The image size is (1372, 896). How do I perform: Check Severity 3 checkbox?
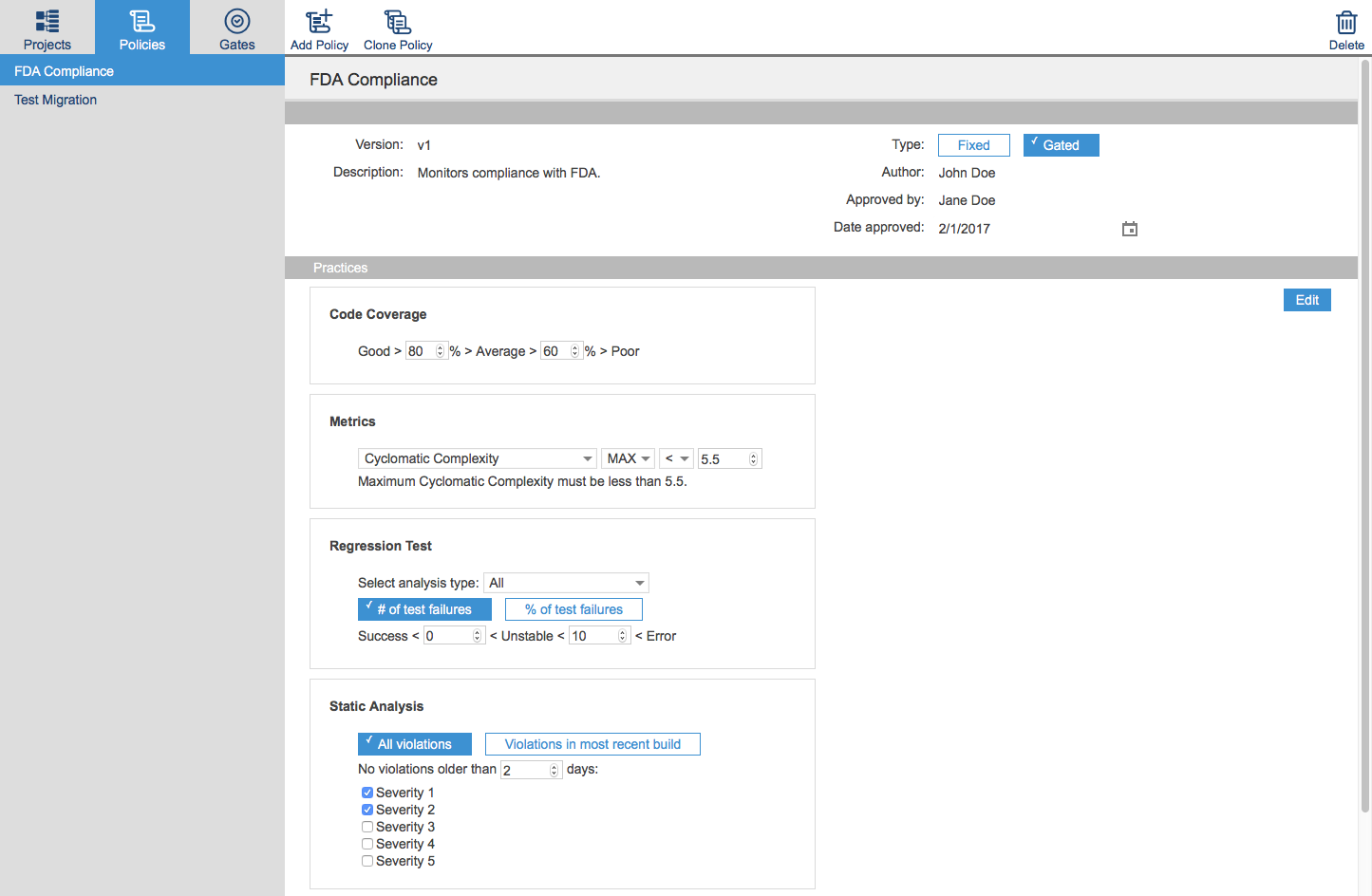tap(367, 827)
